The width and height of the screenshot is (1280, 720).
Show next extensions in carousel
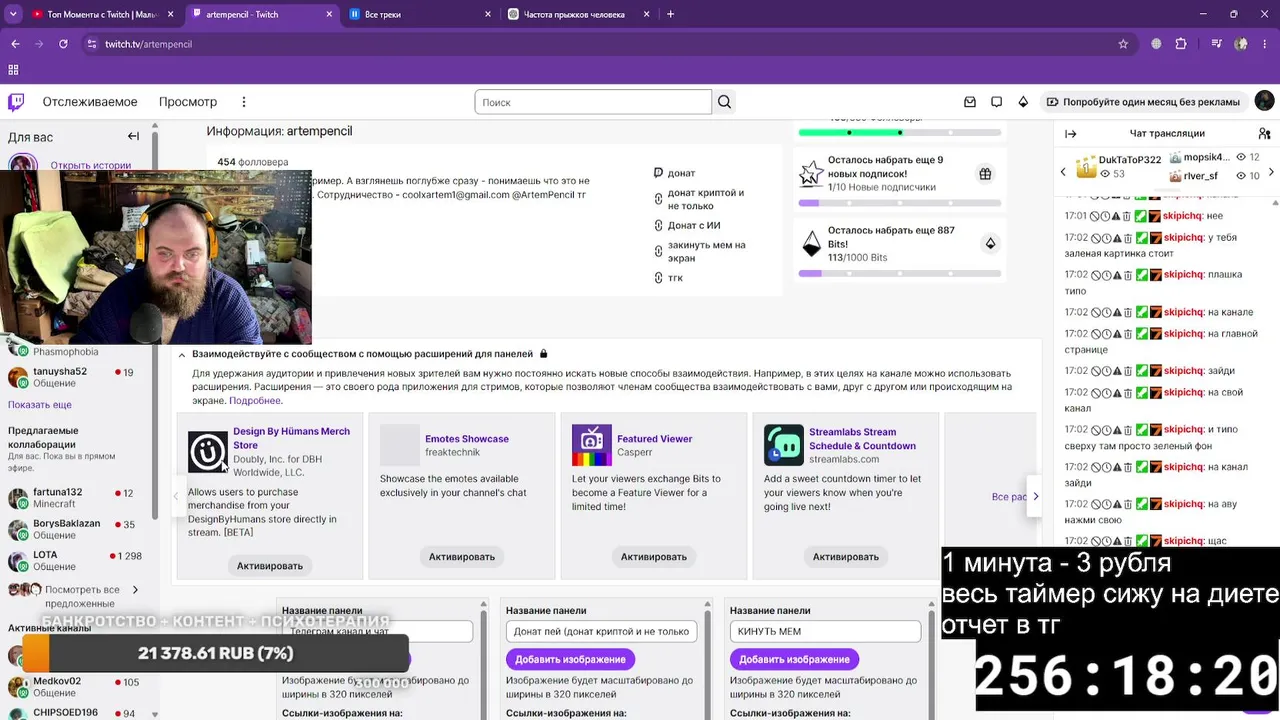(1035, 496)
